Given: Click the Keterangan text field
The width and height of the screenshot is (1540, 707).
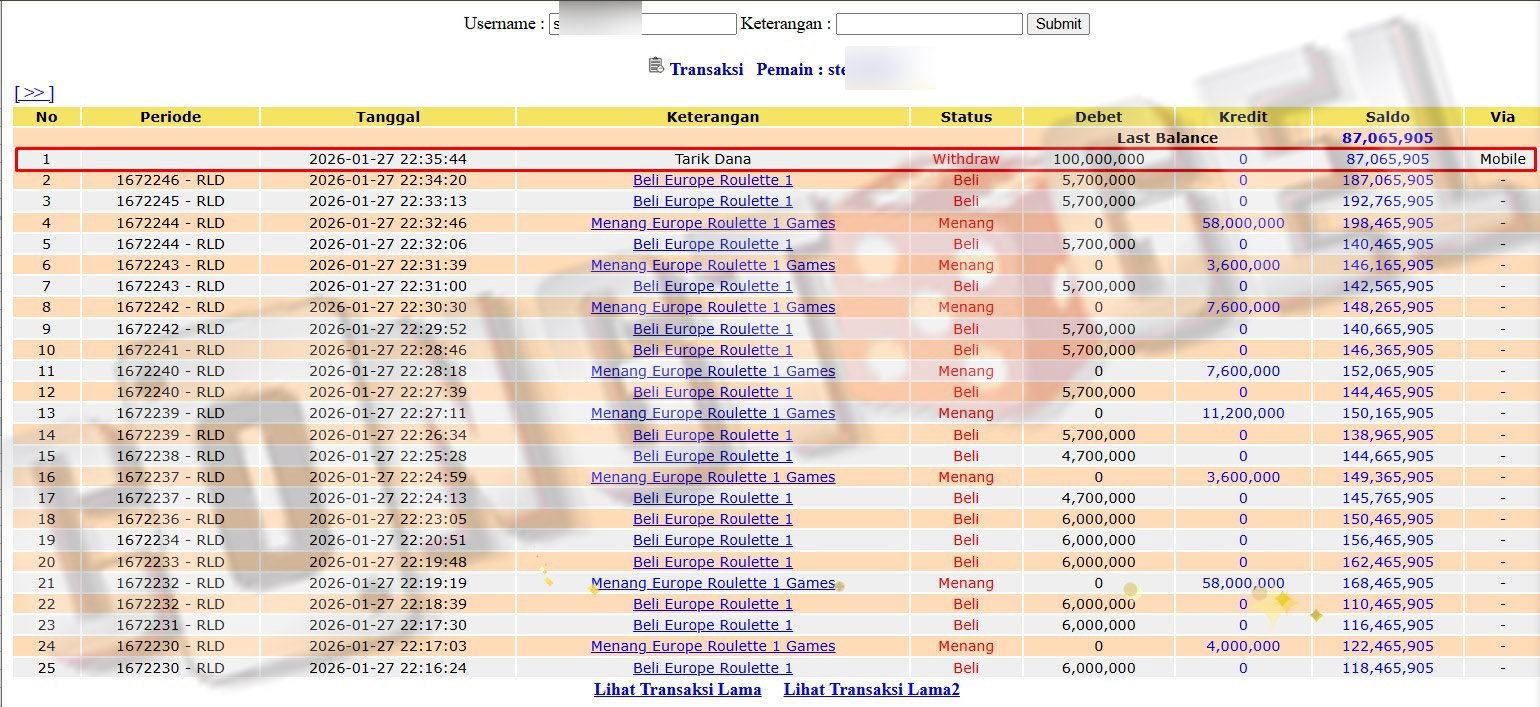Looking at the screenshot, I should click(x=928, y=24).
